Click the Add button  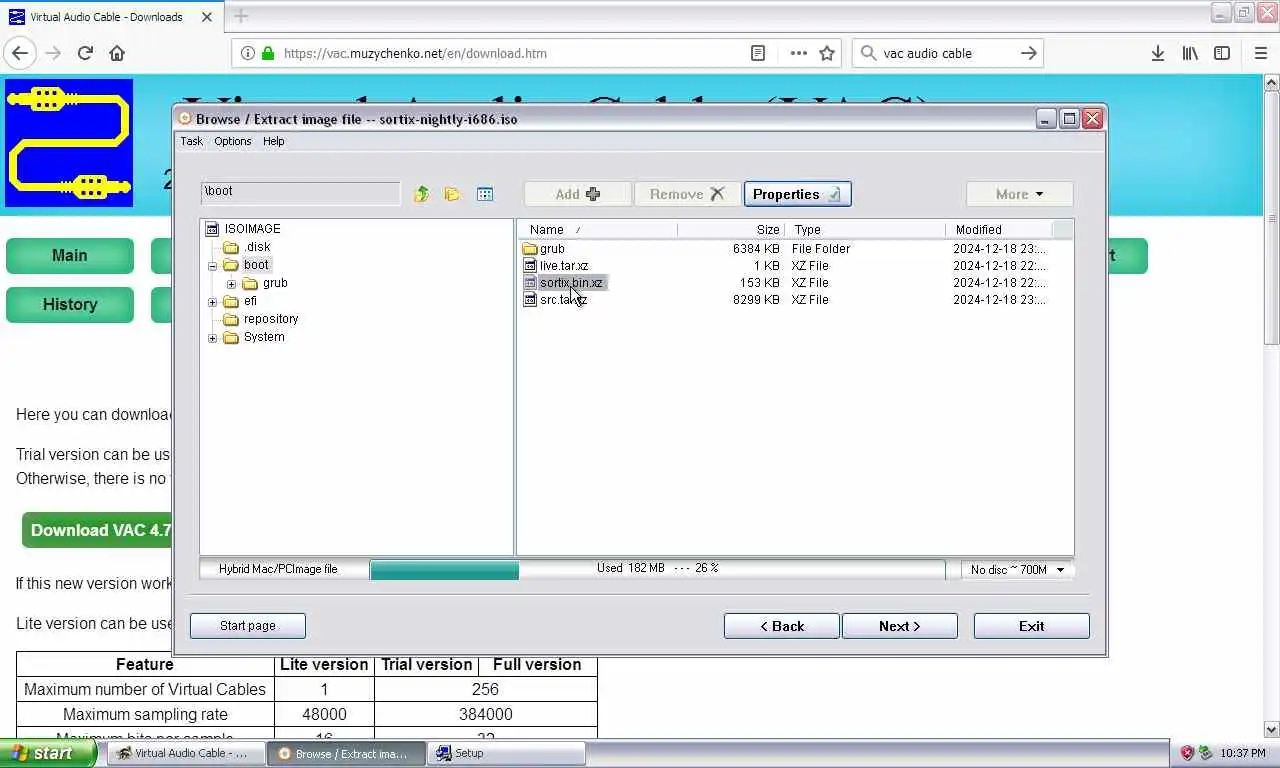click(x=578, y=194)
